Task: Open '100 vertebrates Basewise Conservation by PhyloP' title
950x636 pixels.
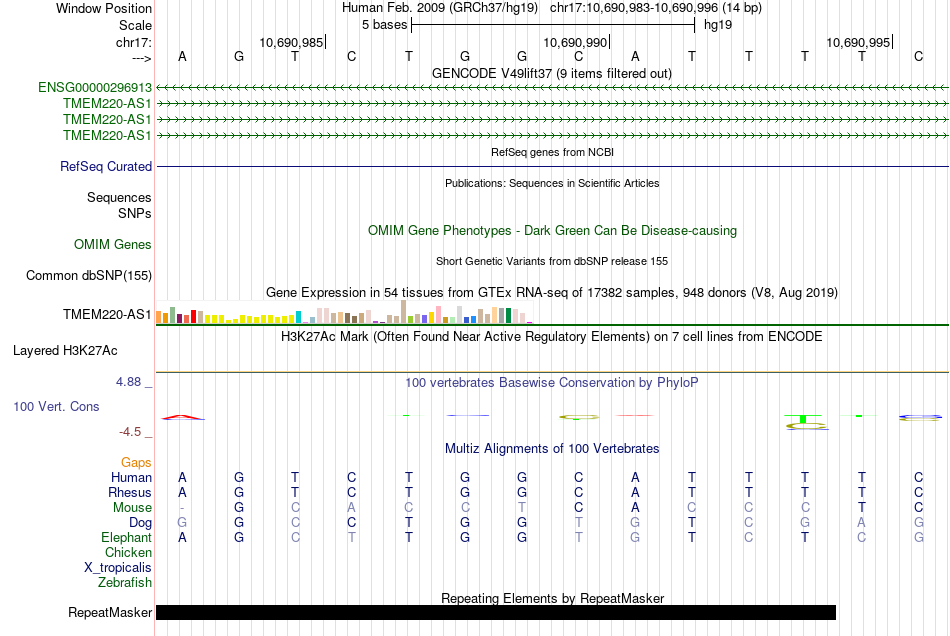Action: [552, 383]
